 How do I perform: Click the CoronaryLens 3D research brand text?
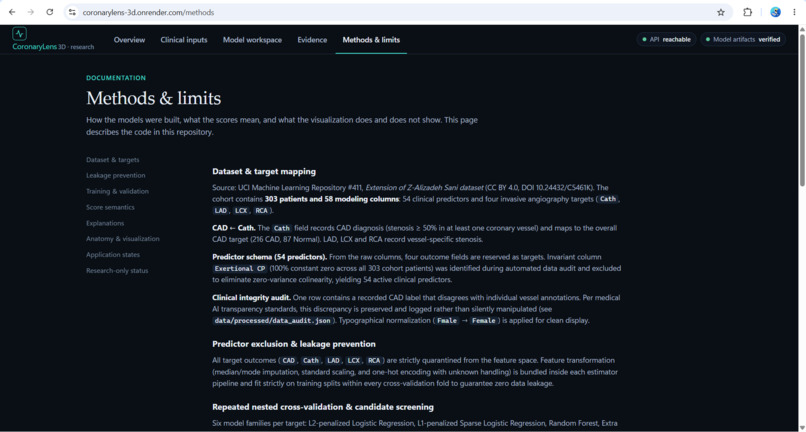53,47
